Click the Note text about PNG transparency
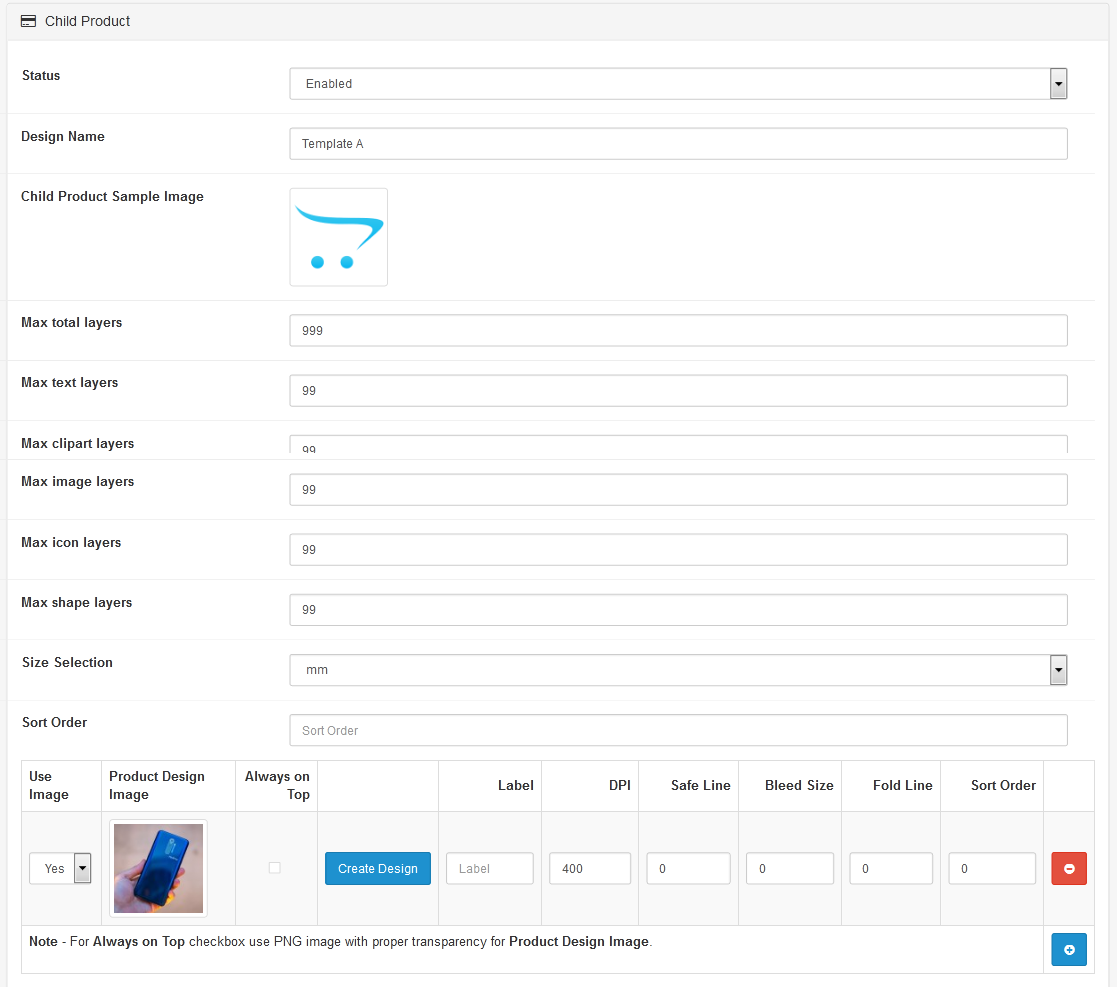 pyautogui.click(x=341, y=941)
